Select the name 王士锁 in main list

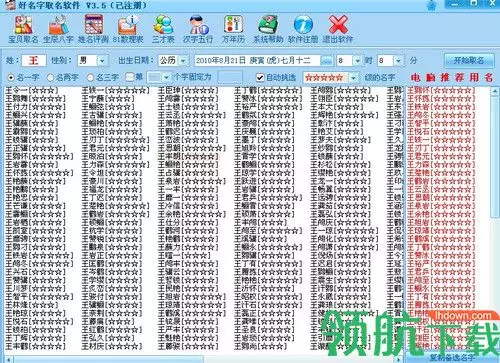click(x=188, y=107)
